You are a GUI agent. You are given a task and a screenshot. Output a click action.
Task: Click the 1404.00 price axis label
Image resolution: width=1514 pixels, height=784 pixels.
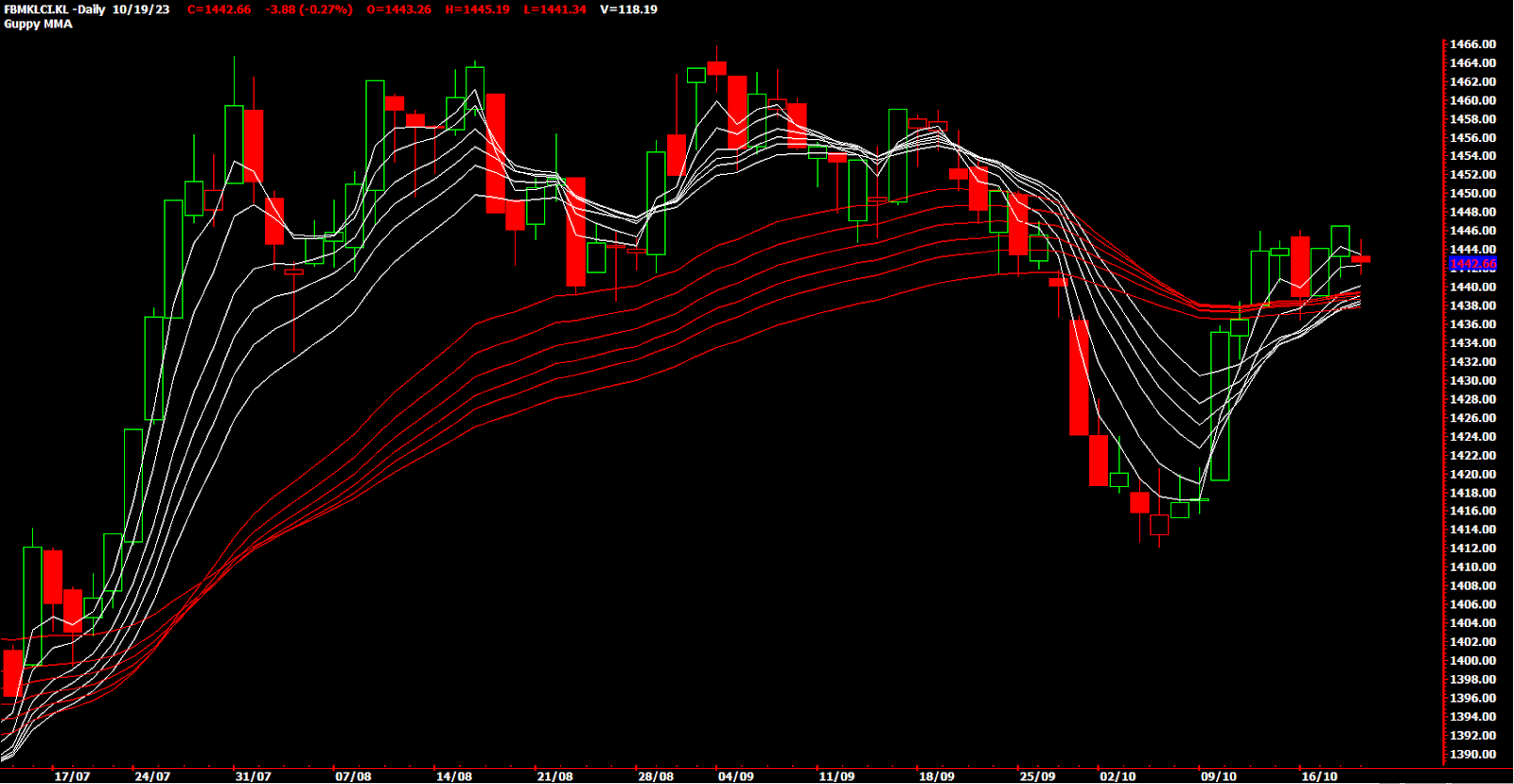[x=1472, y=623]
